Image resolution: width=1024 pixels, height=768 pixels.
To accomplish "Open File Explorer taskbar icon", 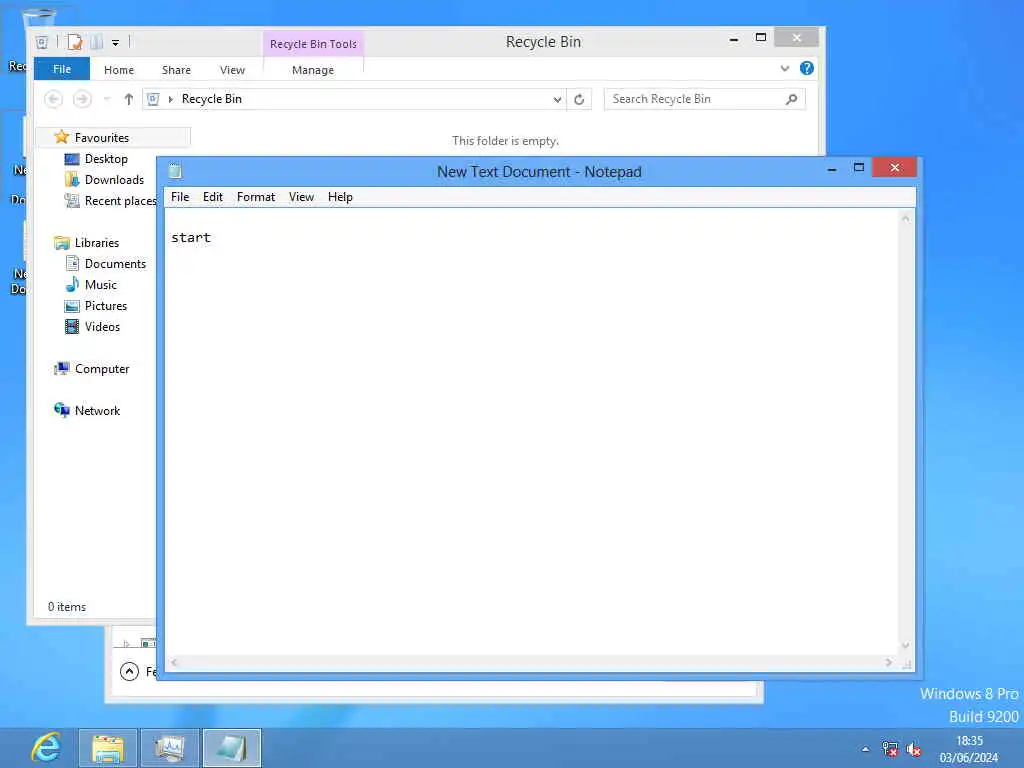I will click(108, 748).
